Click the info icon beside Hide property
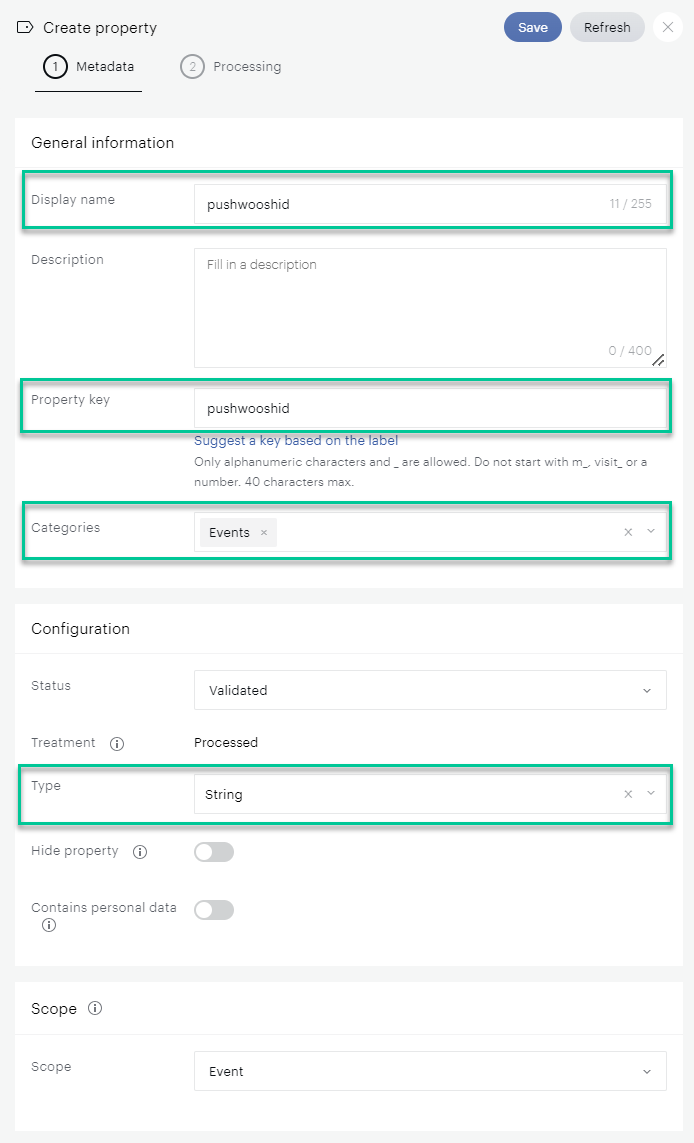This screenshot has width=694, height=1143. [x=140, y=851]
